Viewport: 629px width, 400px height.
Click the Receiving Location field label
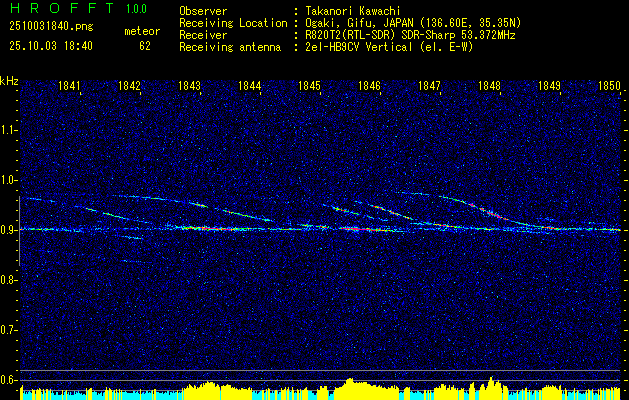[233, 23]
